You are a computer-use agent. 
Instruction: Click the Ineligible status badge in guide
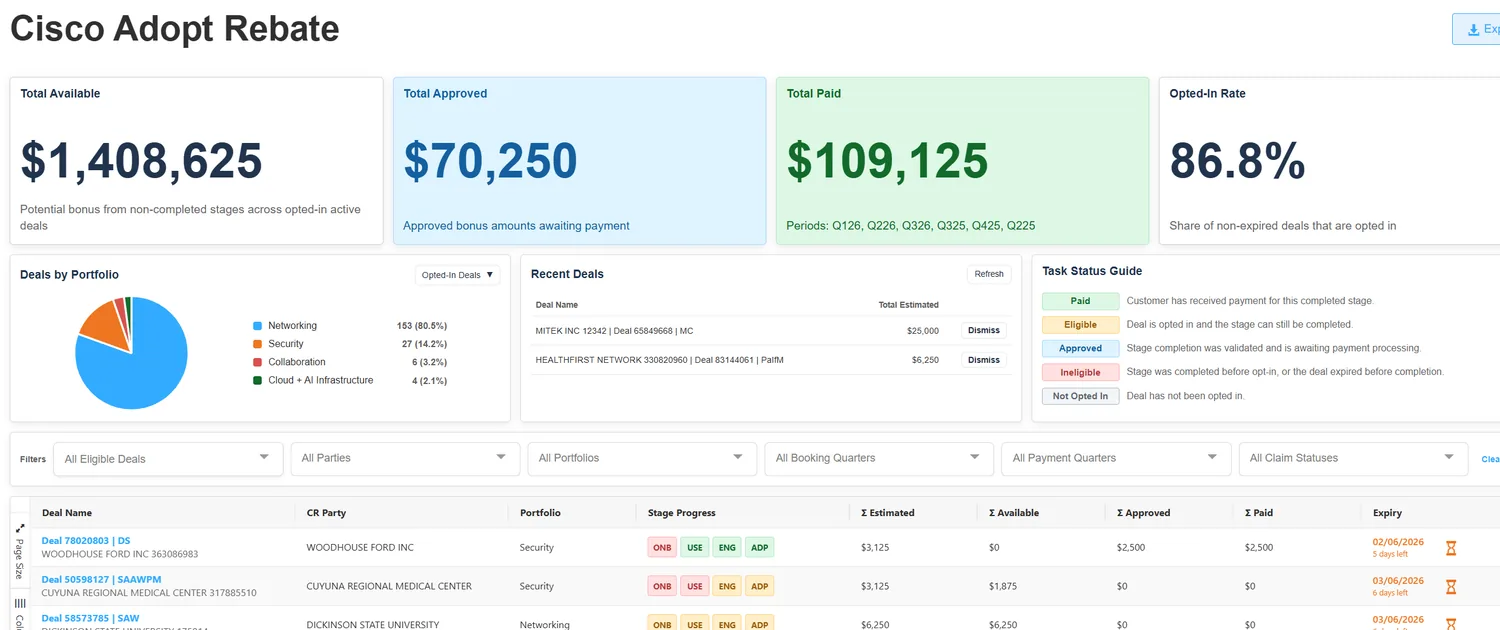[1080, 373]
